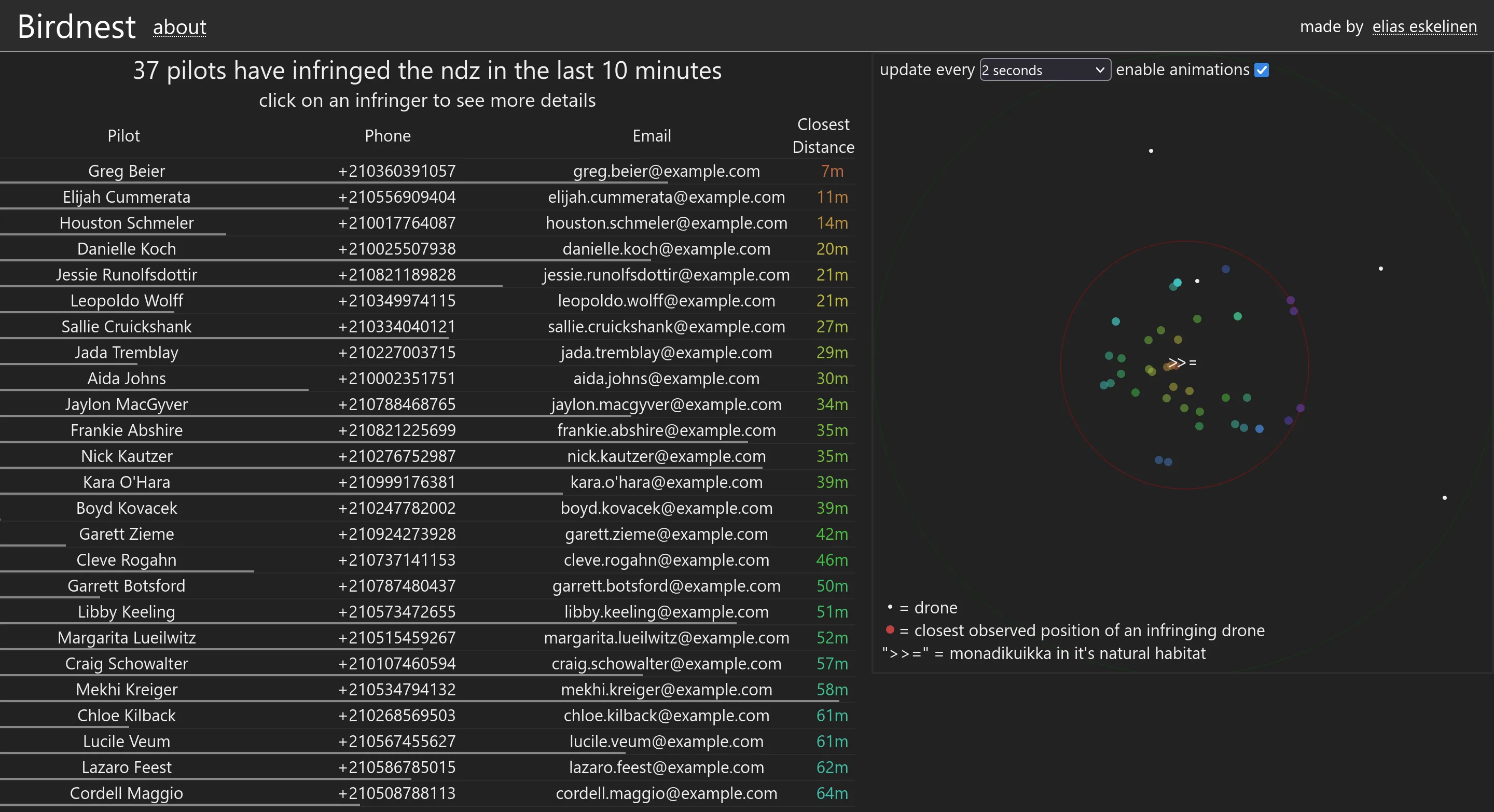Image resolution: width=1494 pixels, height=812 pixels.
Task: Click phone number +210508788113
Action: [x=397, y=793]
